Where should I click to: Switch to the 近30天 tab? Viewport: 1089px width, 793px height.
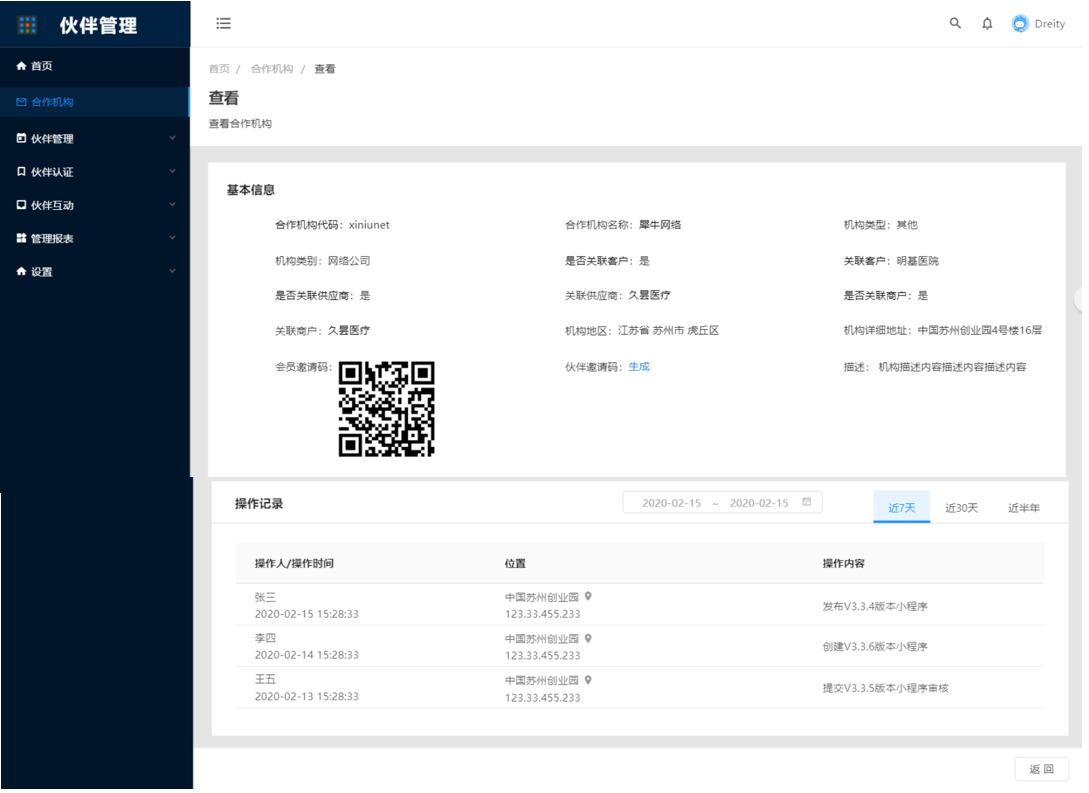pos(961,508)
